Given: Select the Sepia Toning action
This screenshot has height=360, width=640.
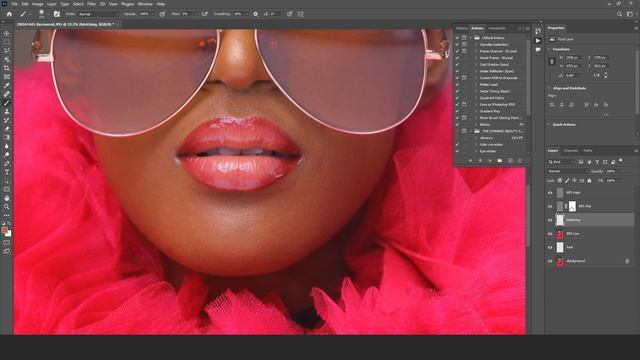Looking at the screenshot, I should [x=494, y=91].
